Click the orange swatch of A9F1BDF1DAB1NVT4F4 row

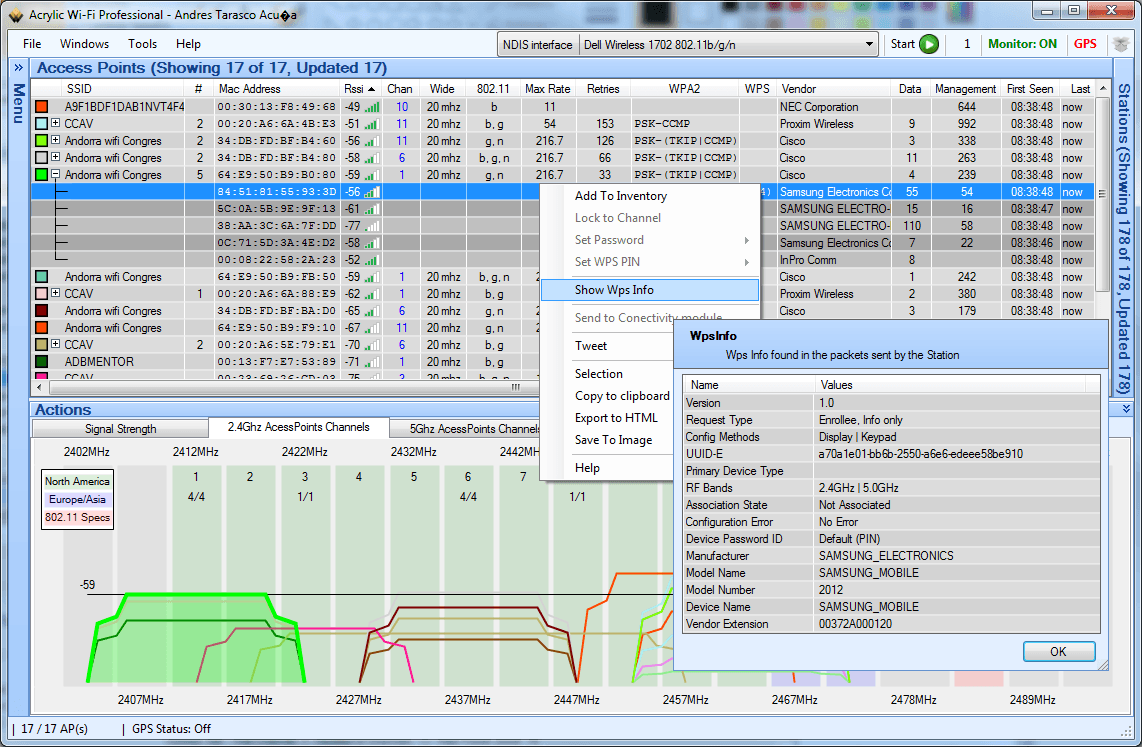point(42,107)
